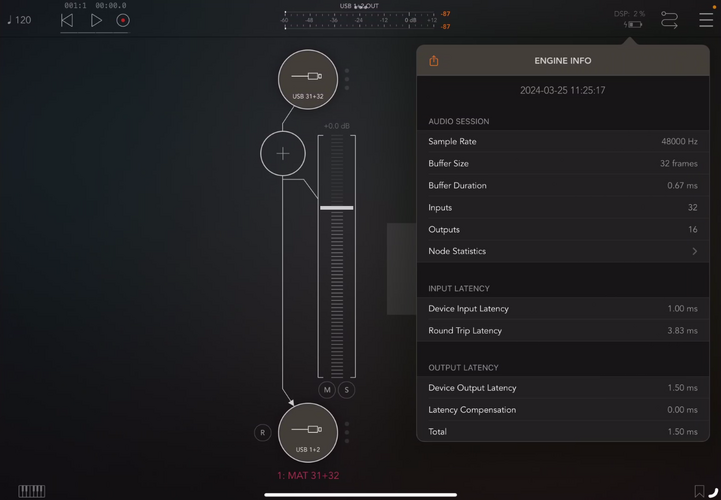This screenshot has height=500, width=721.
Task: Mute the channel with the M button
Action: (327, 390)
